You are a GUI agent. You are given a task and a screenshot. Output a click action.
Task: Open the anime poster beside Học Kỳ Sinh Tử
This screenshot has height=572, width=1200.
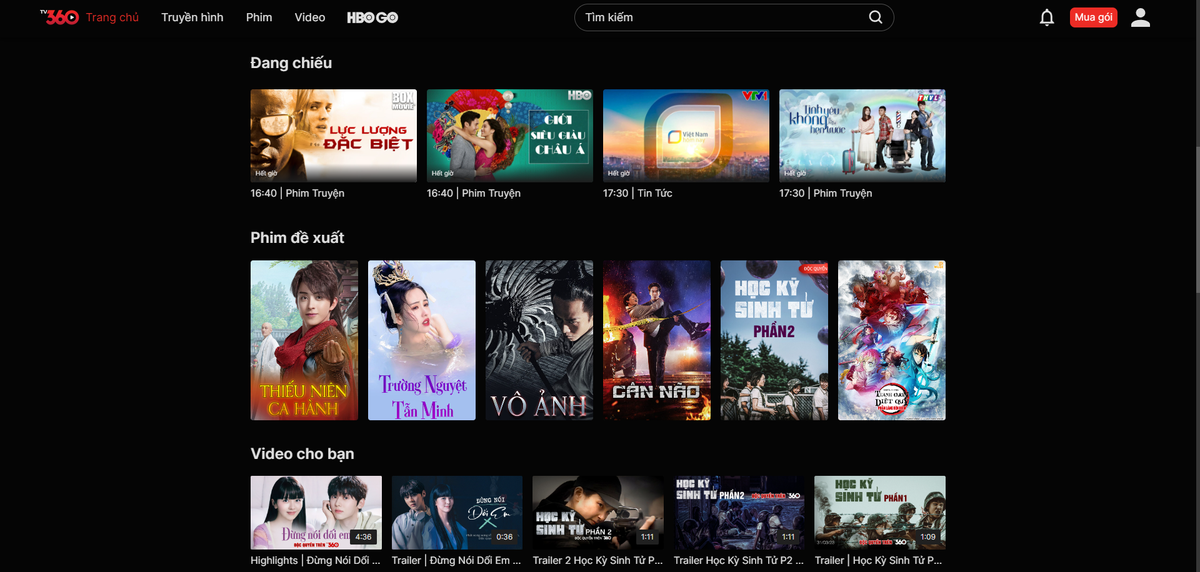tap(892, 340)
